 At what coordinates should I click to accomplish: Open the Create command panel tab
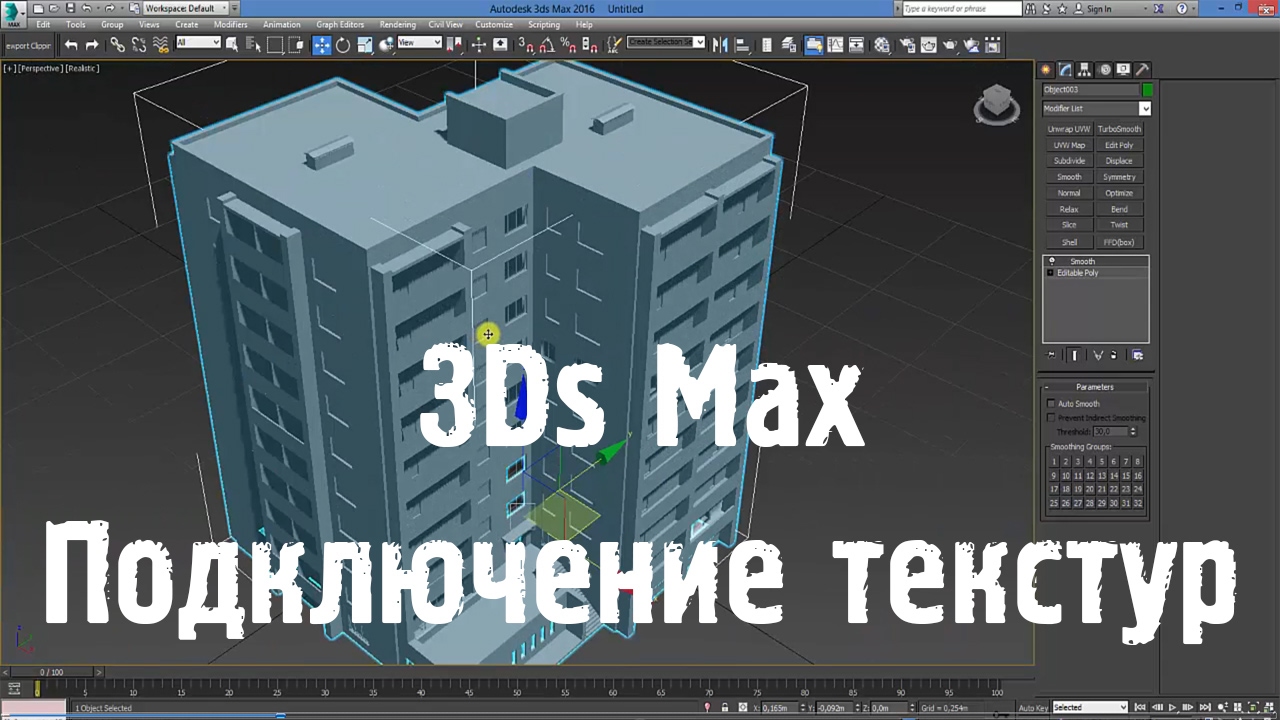[1046, 70]
